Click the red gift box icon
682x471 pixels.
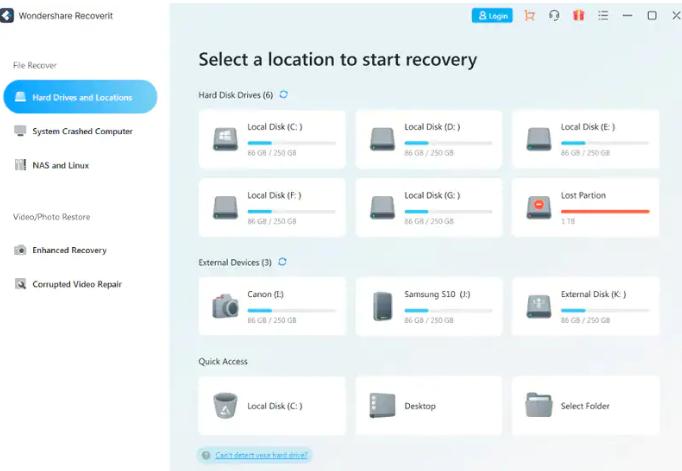coord(578,16)
